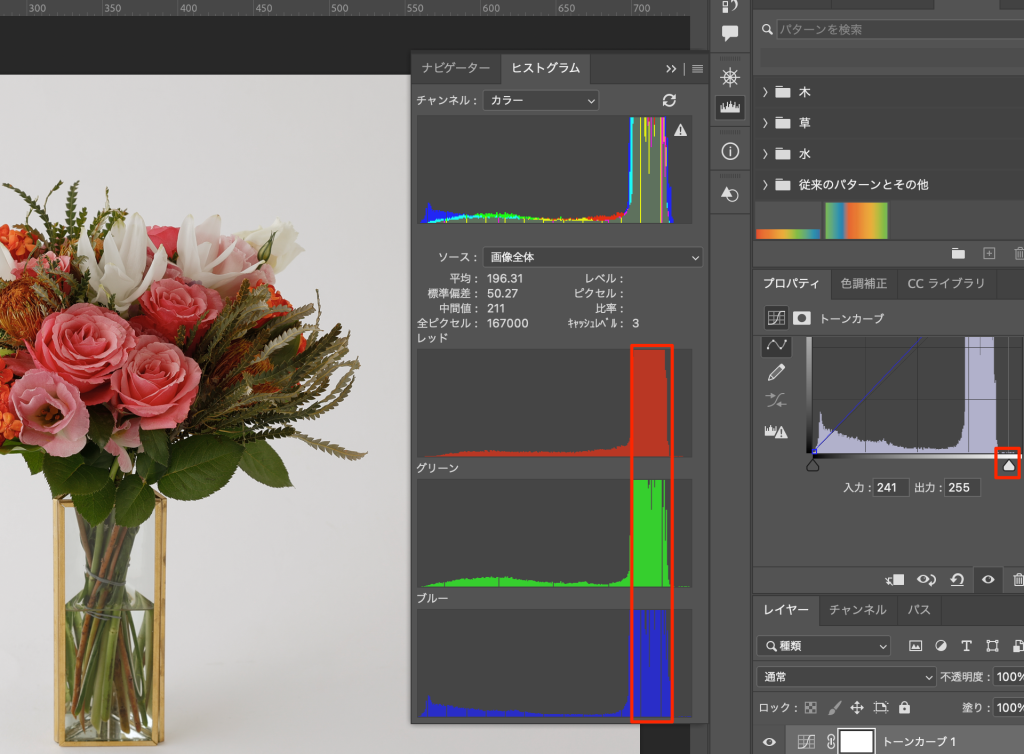
Task: Switch to the ナビゲーター tab
Action: point(456,69)
